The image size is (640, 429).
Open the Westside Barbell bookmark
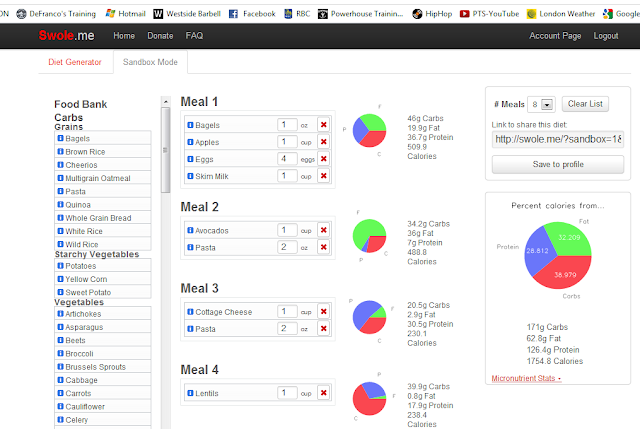[x=187, y=14]
